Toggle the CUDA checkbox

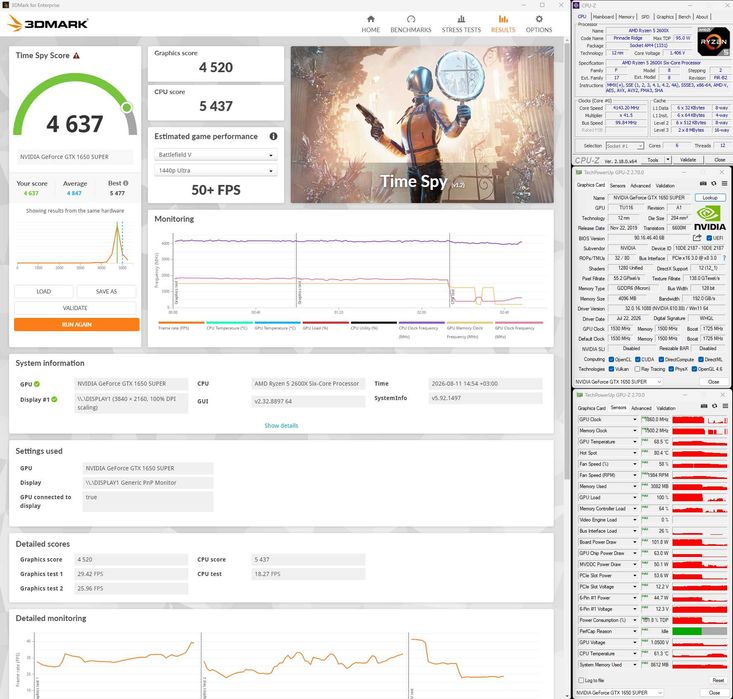(638, 359)
